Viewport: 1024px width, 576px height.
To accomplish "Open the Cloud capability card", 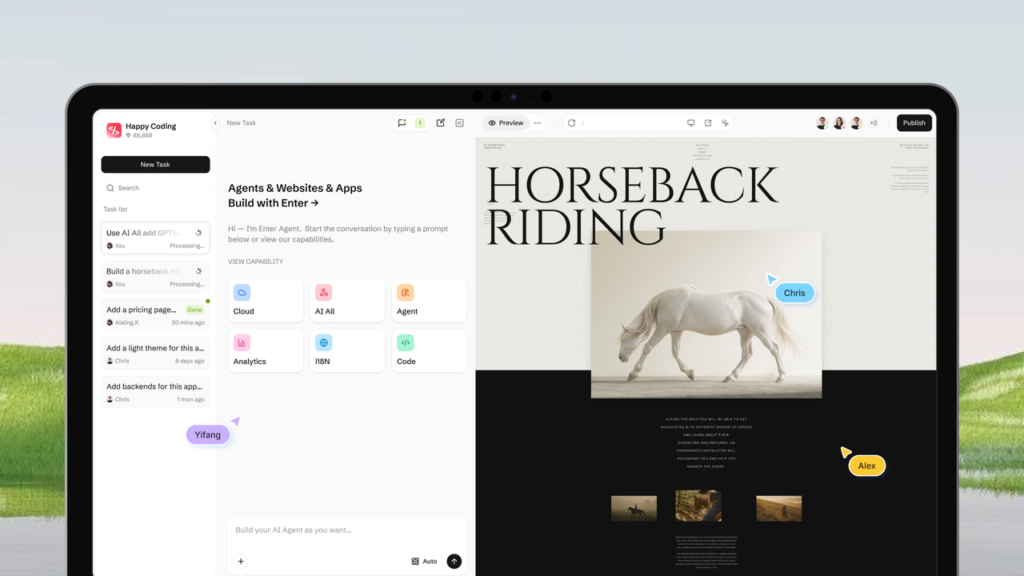I will [x=266, y=300].
